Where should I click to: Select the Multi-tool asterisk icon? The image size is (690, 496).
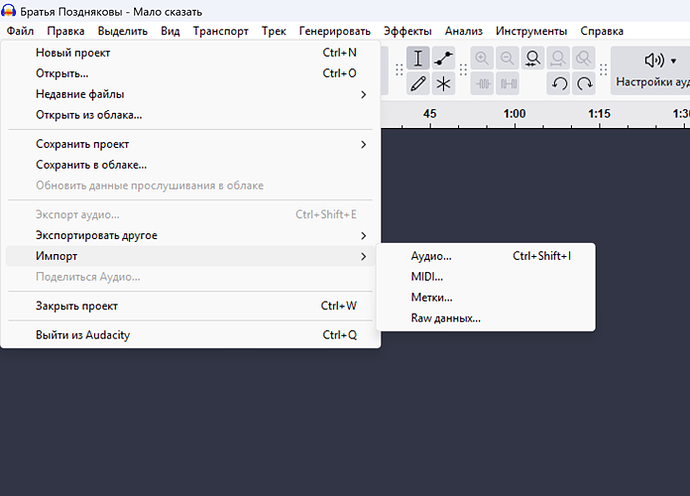443,84
